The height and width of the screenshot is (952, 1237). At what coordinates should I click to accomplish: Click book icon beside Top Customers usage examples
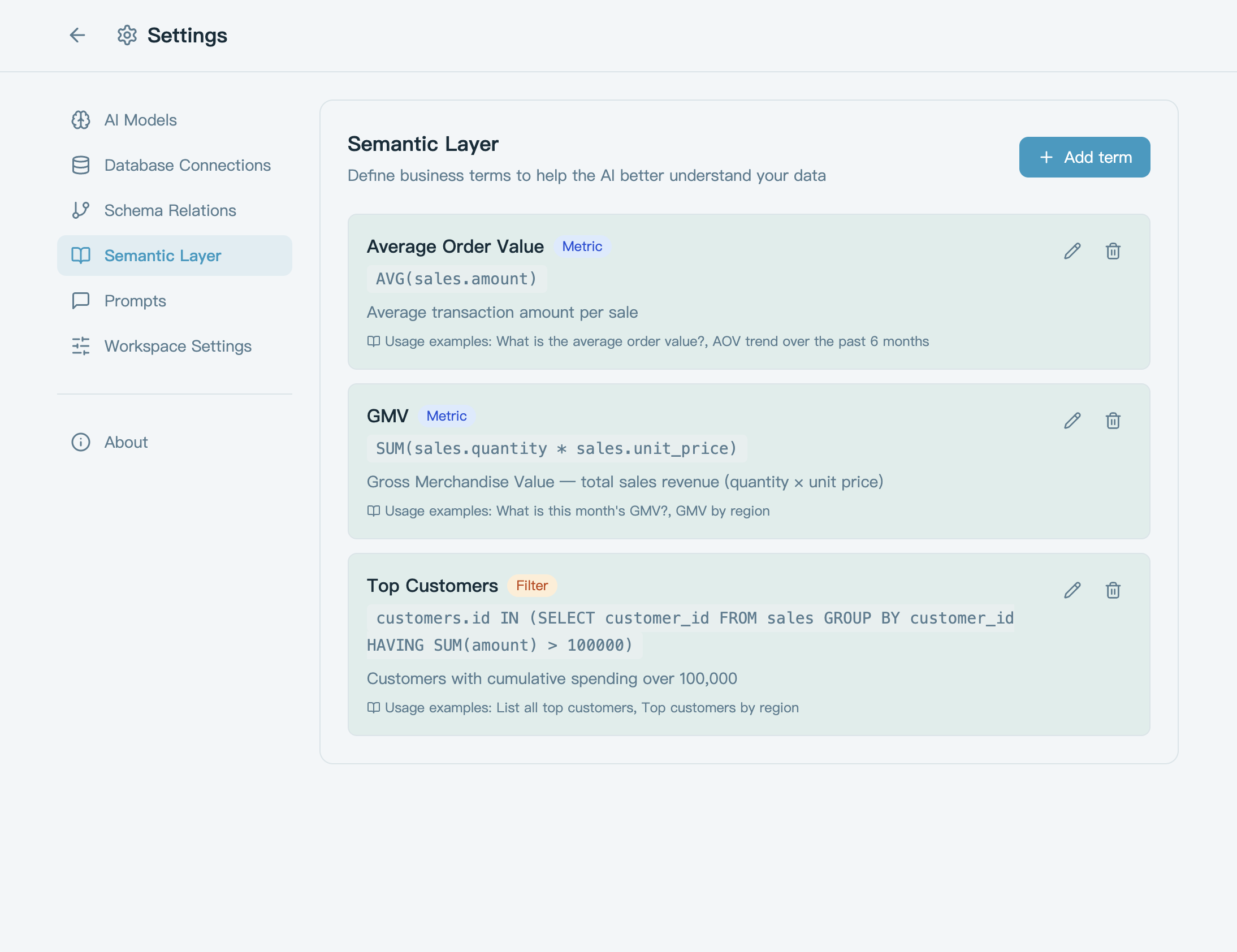tap(373, 708)
